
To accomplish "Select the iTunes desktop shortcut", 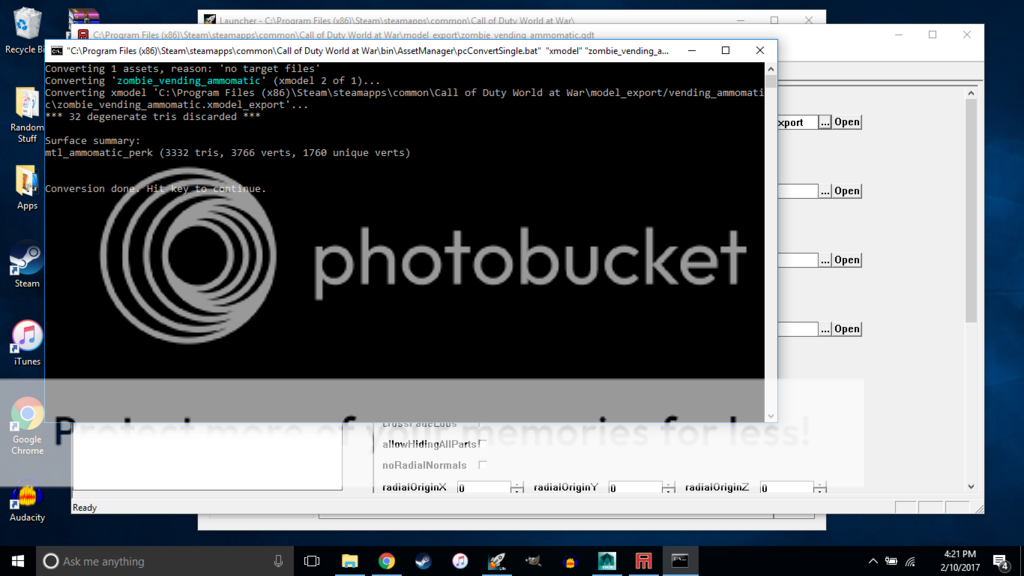I will click(26, 344).
